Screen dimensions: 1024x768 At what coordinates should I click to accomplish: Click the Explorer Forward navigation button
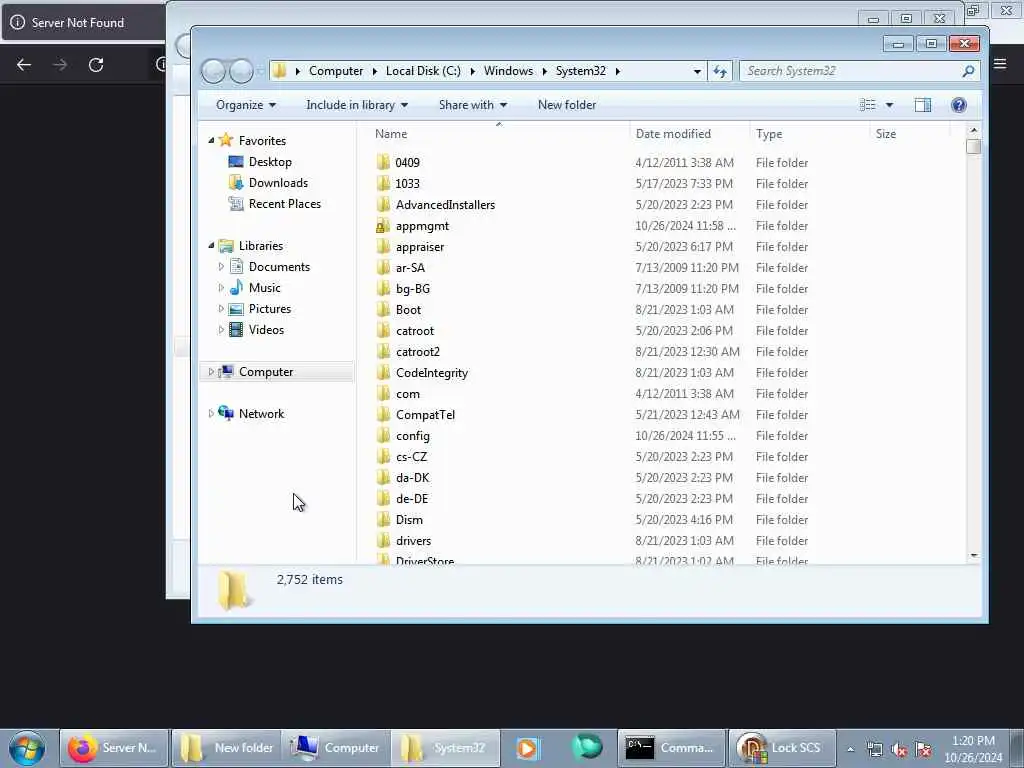coord(241,71)
